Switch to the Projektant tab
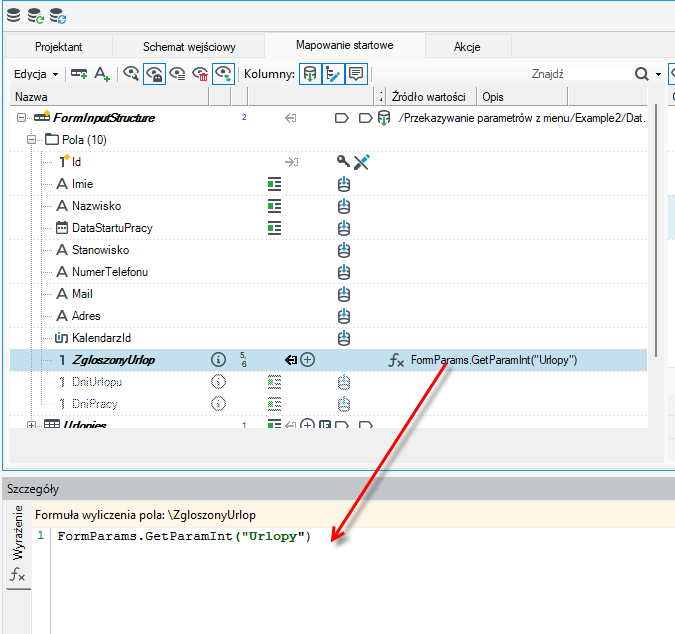The image size is (675, 634). tap(59, 46)
